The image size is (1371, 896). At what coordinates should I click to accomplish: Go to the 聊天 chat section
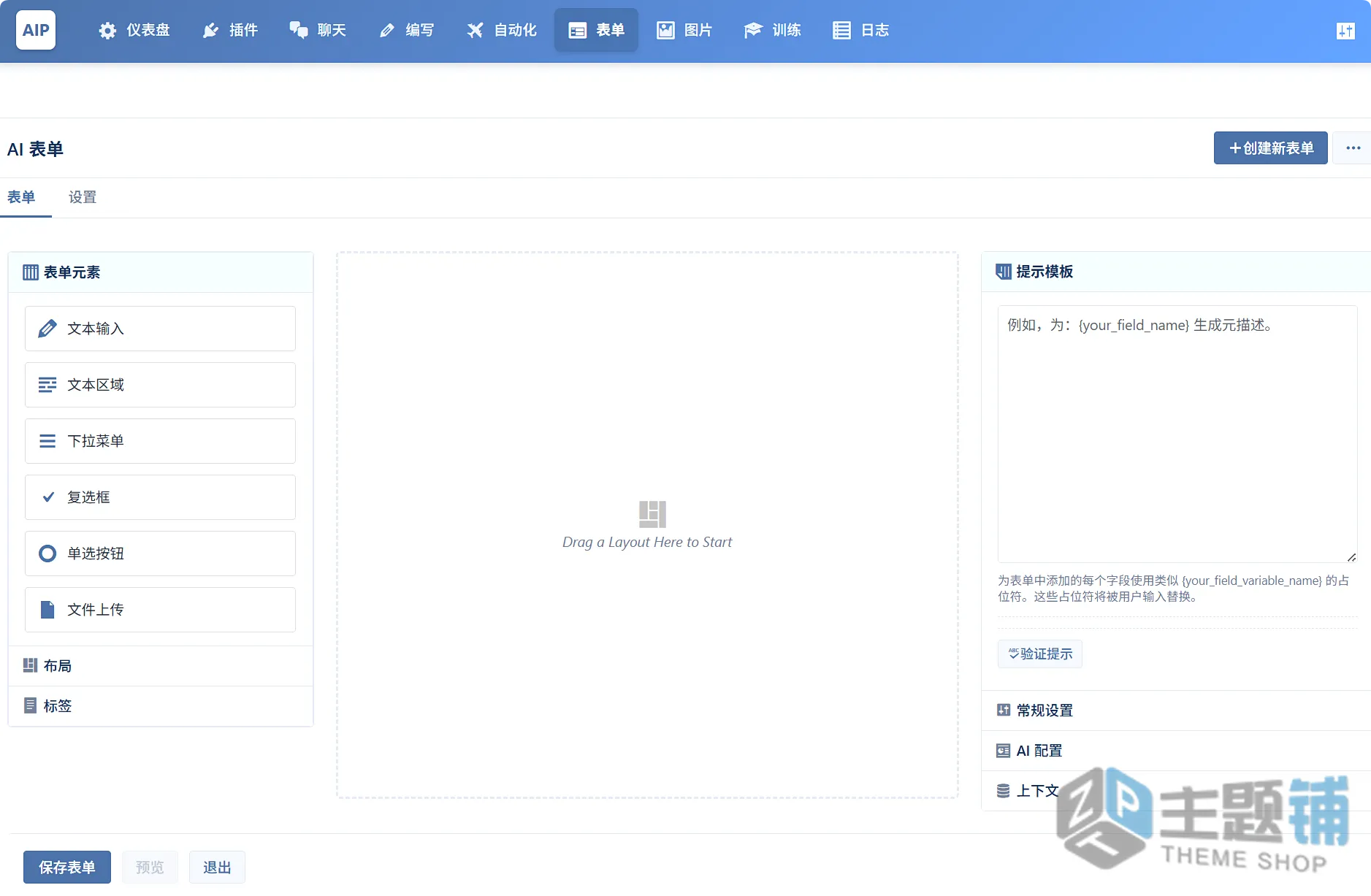tap(318, 30)
